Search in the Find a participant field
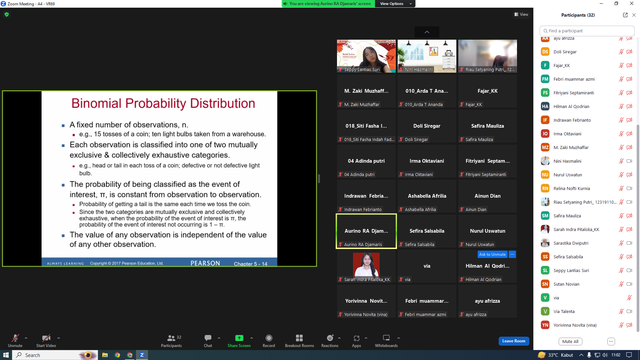This screenshot has width=640, height=360. [587, 31]
